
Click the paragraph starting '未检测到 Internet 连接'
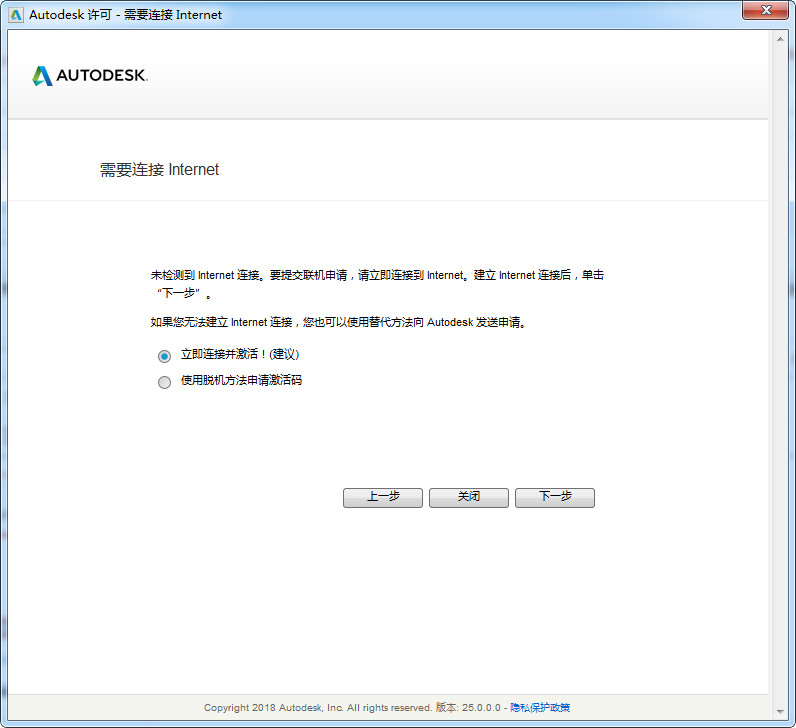tap(377, 284)
